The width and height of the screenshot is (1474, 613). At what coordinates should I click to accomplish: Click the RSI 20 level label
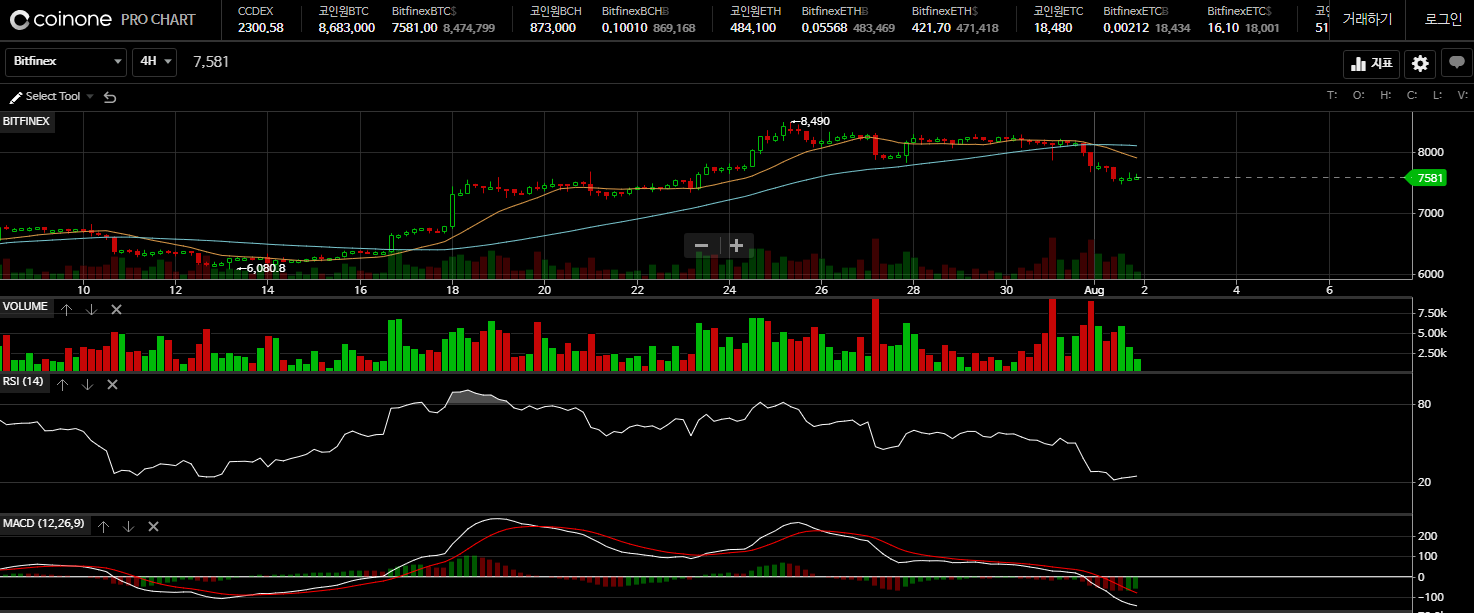(x=1424, y=482)
